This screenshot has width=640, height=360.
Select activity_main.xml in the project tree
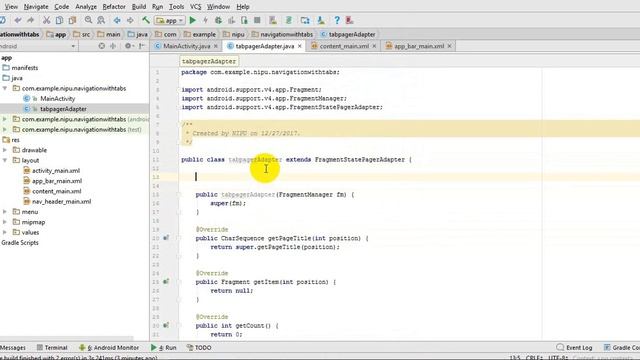pos(56,171)
